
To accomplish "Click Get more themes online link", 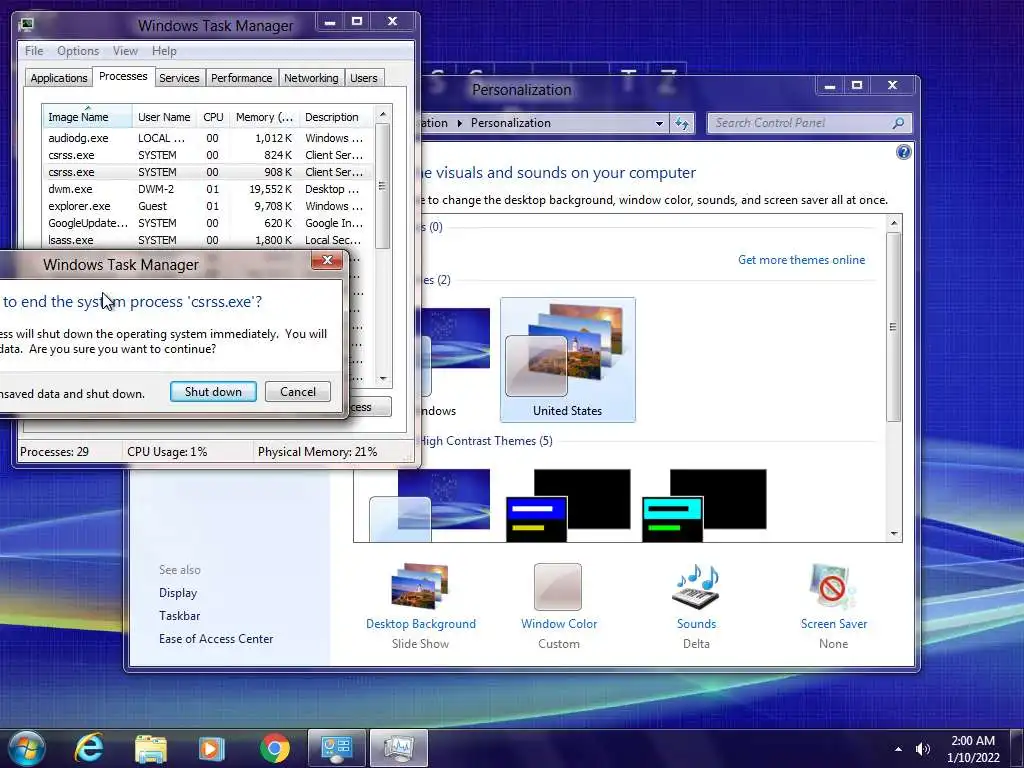I will 801,259.
